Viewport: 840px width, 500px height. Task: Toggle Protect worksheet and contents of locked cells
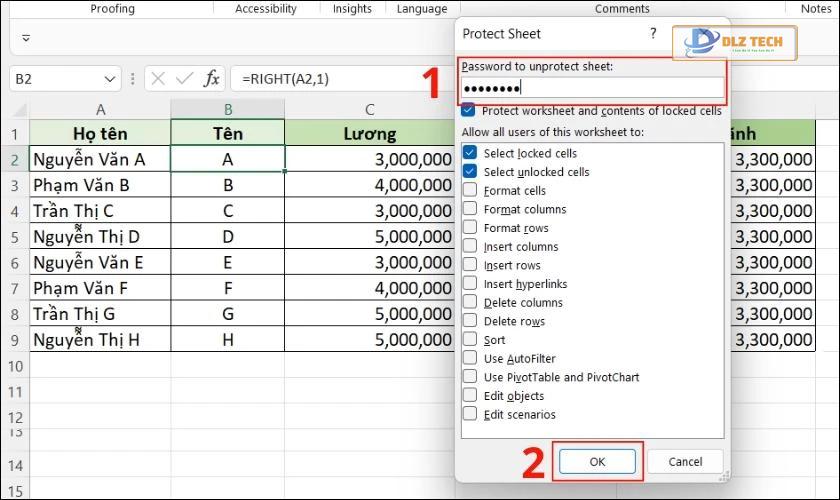click(468, 110)
